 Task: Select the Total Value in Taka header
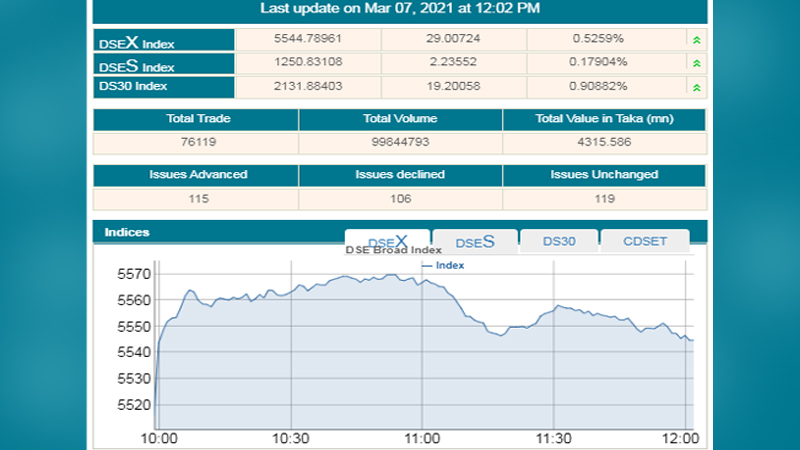604,119
